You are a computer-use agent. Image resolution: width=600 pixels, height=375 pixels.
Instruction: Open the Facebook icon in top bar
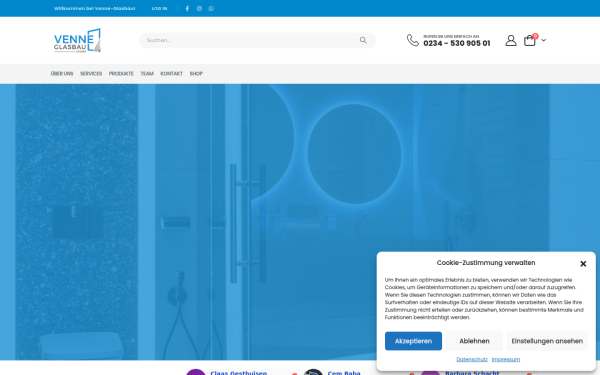click(x=187, y=8)
